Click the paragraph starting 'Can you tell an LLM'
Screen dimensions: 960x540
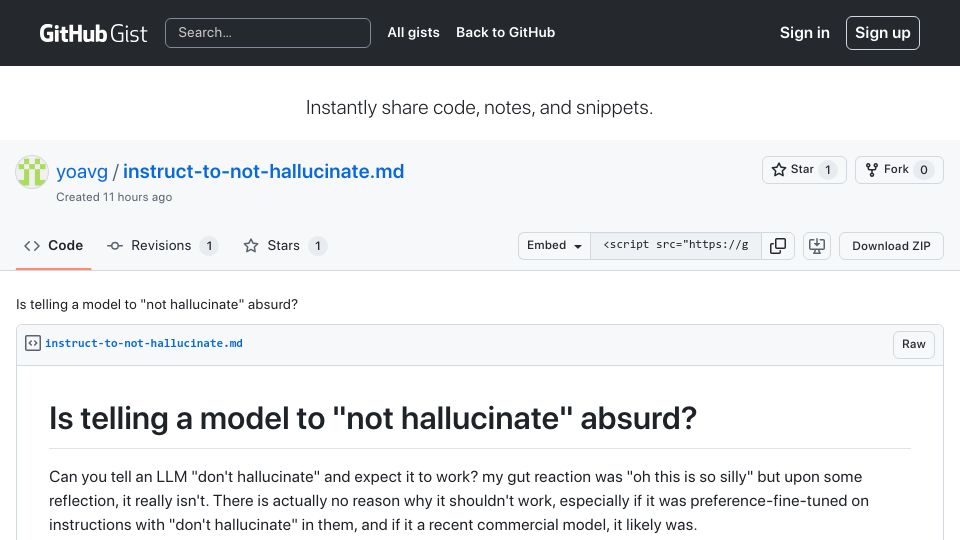tap(459, 501)
